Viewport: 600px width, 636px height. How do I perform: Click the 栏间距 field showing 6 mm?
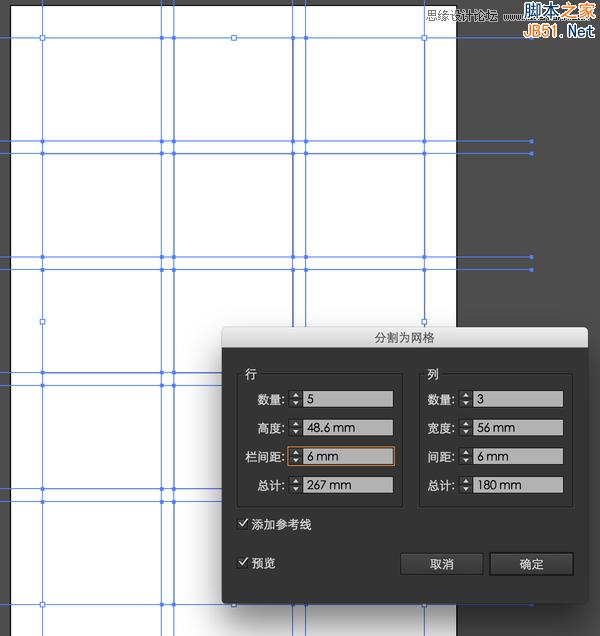348,456
